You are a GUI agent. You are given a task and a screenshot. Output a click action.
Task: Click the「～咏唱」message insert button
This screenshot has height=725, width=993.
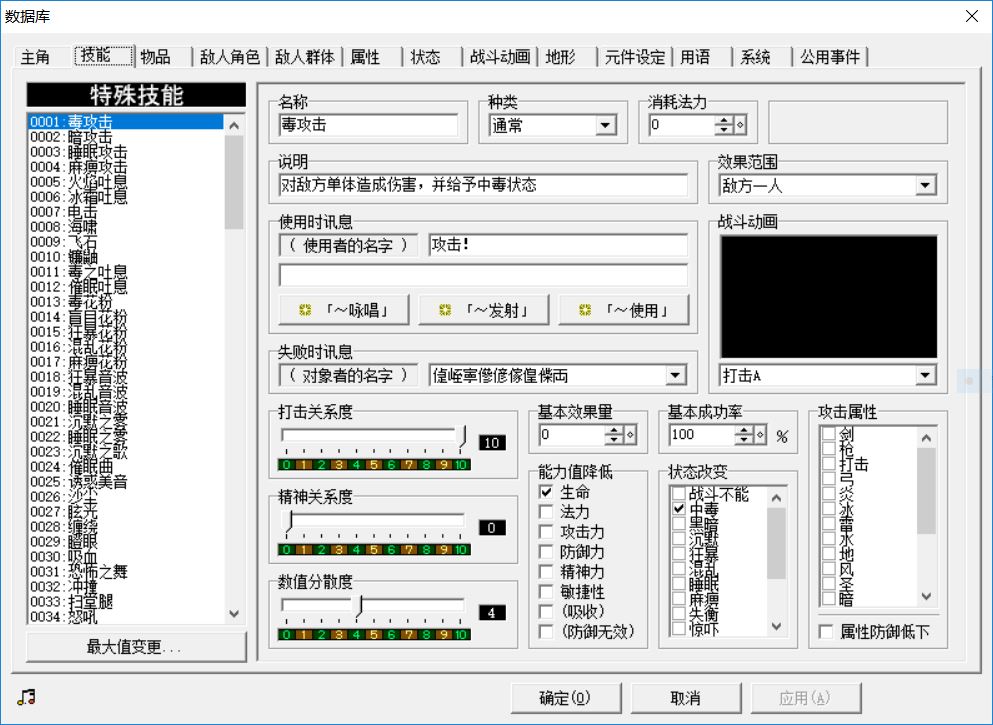click(x=344, y=310)
